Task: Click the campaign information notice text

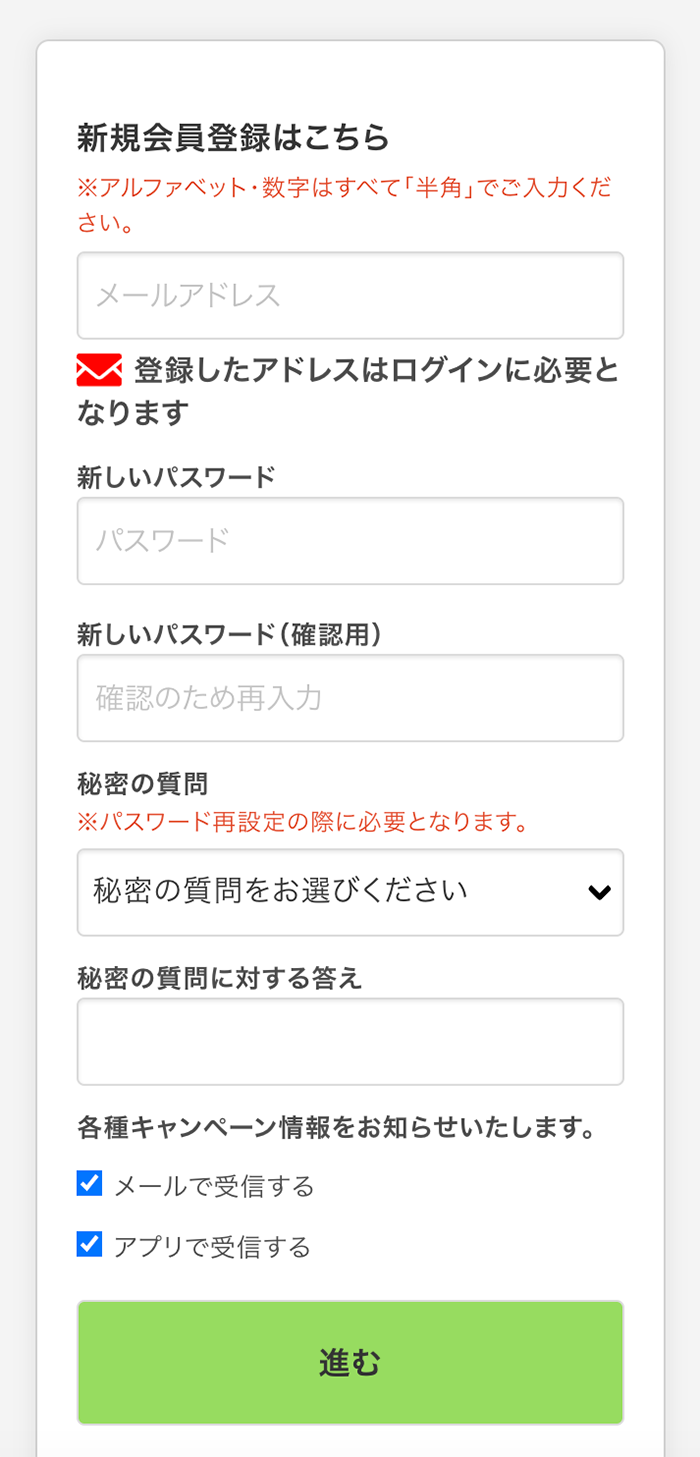Action: point(337,1128)
